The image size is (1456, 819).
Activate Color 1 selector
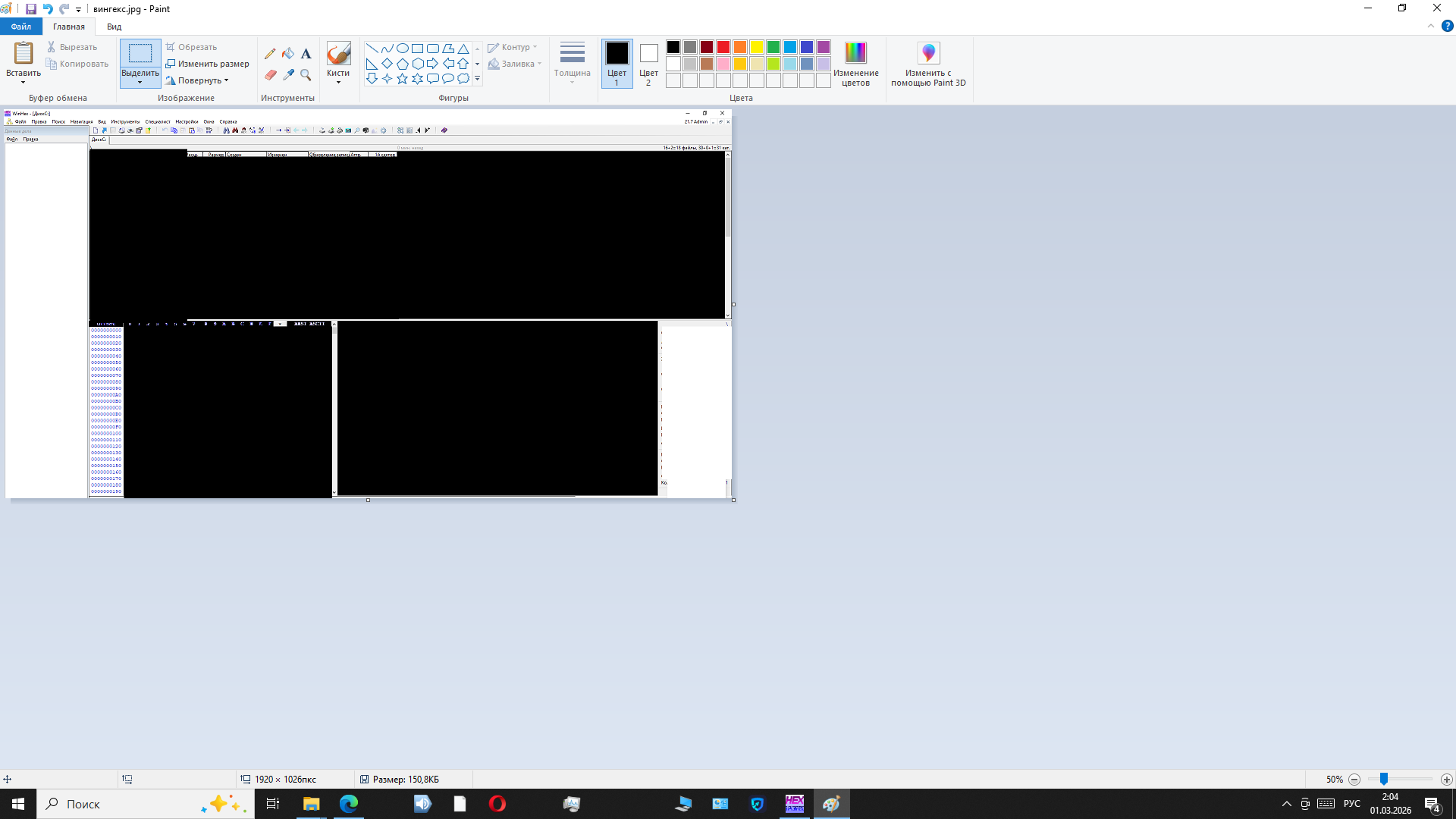(x=617, y=63)
